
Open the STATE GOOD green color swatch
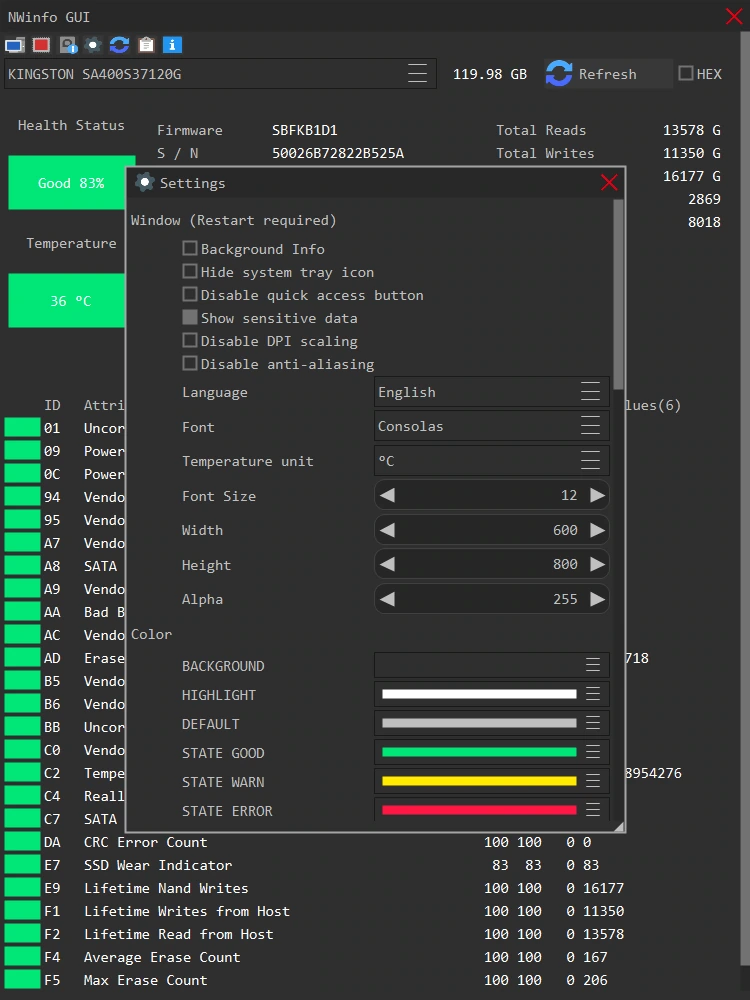point(491,752)
